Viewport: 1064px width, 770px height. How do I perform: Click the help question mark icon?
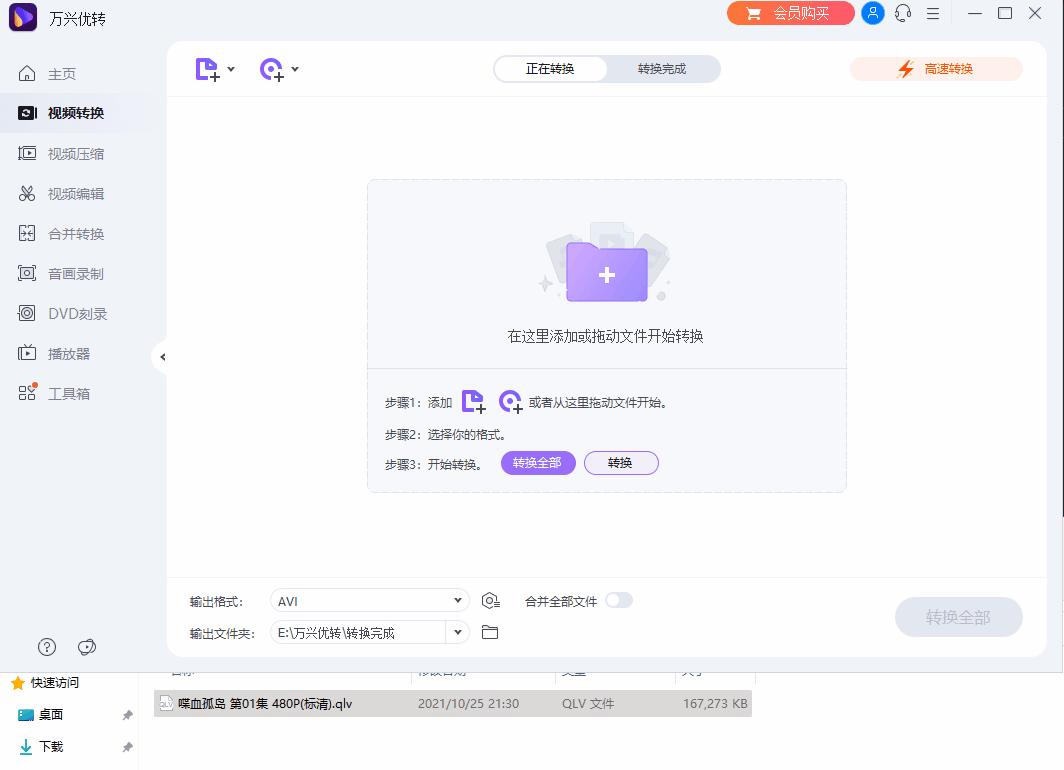[47, 647]
